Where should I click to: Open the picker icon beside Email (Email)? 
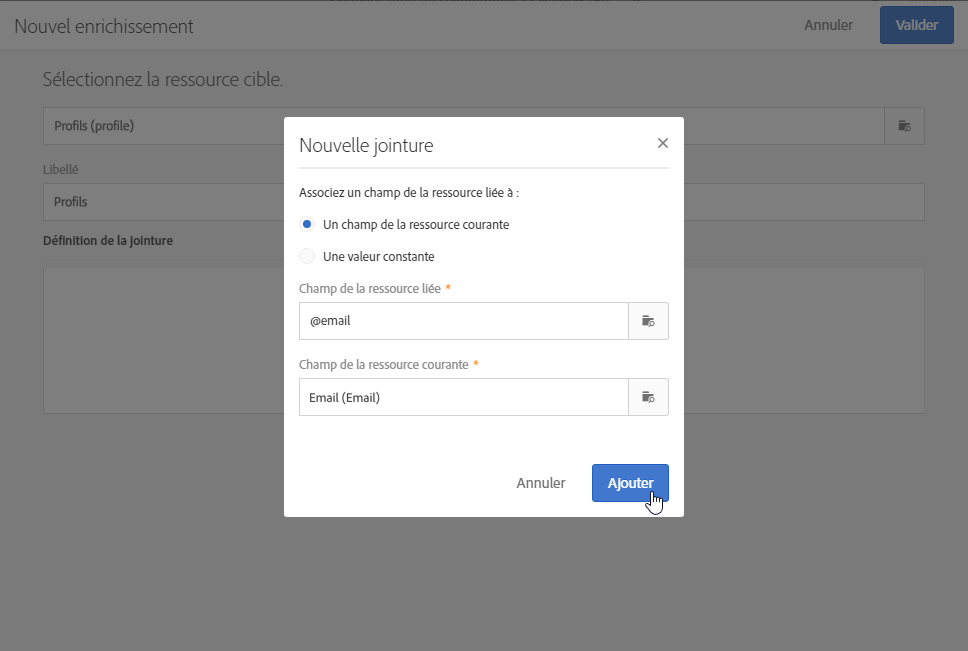coord(648,397)
